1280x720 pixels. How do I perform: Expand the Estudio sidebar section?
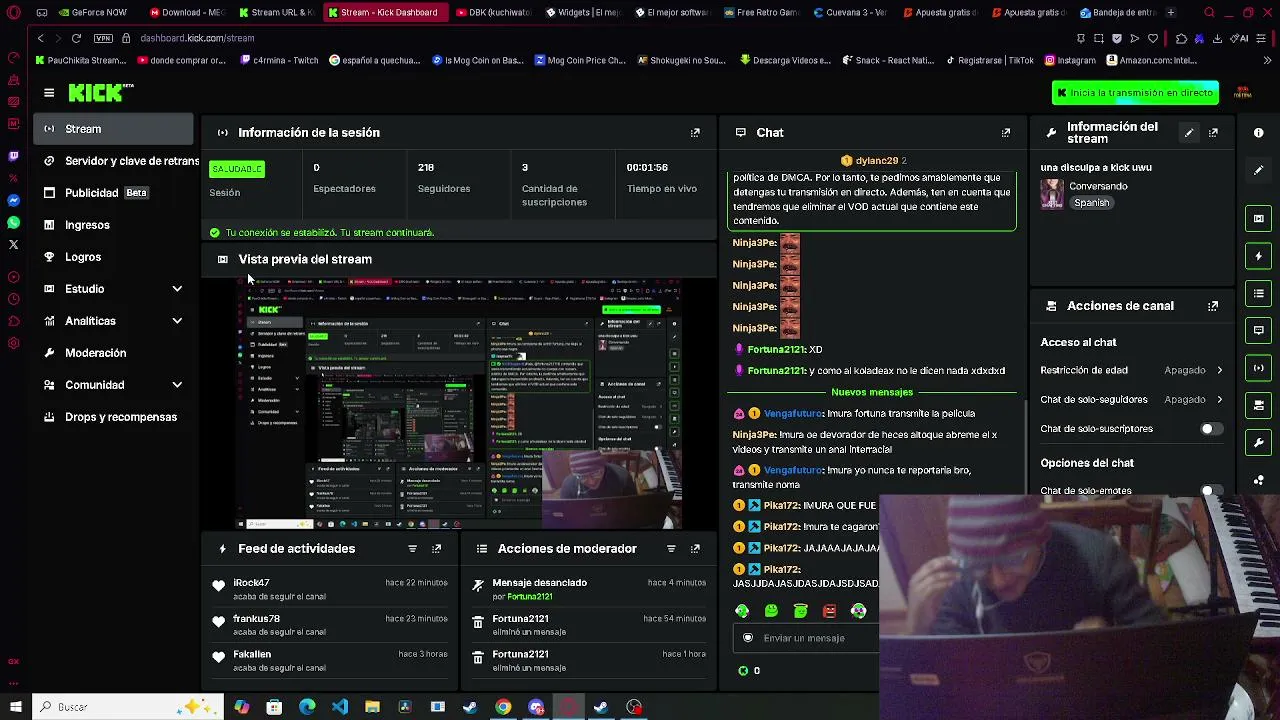point(177,289)
